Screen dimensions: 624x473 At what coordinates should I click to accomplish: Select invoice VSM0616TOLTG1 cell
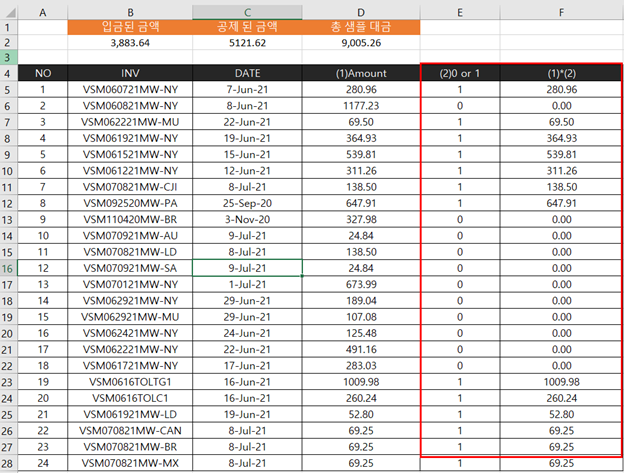pyautogui.click(x=130, y=382)
